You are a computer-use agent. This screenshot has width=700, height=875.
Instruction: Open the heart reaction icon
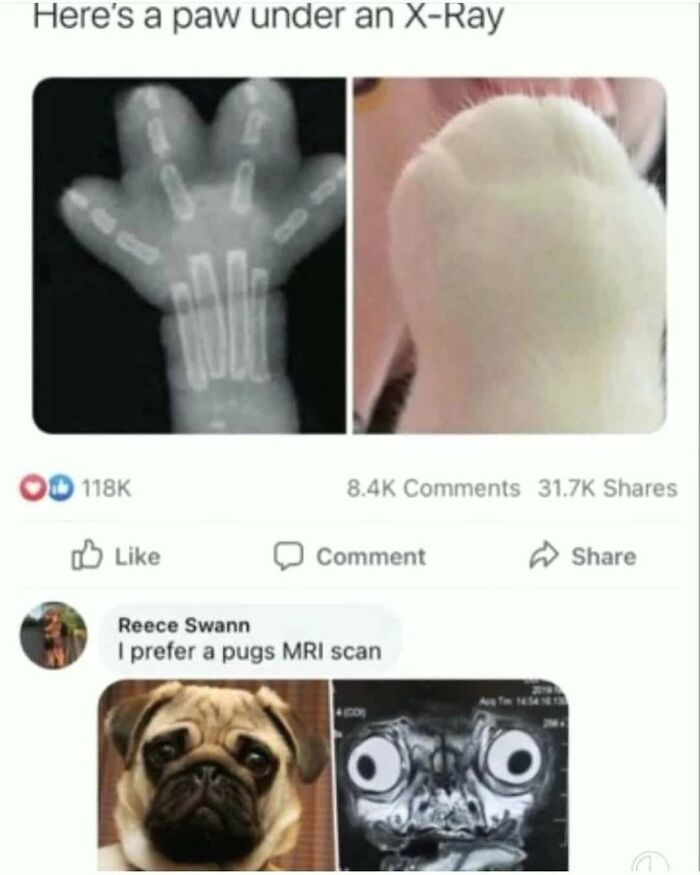35,488
